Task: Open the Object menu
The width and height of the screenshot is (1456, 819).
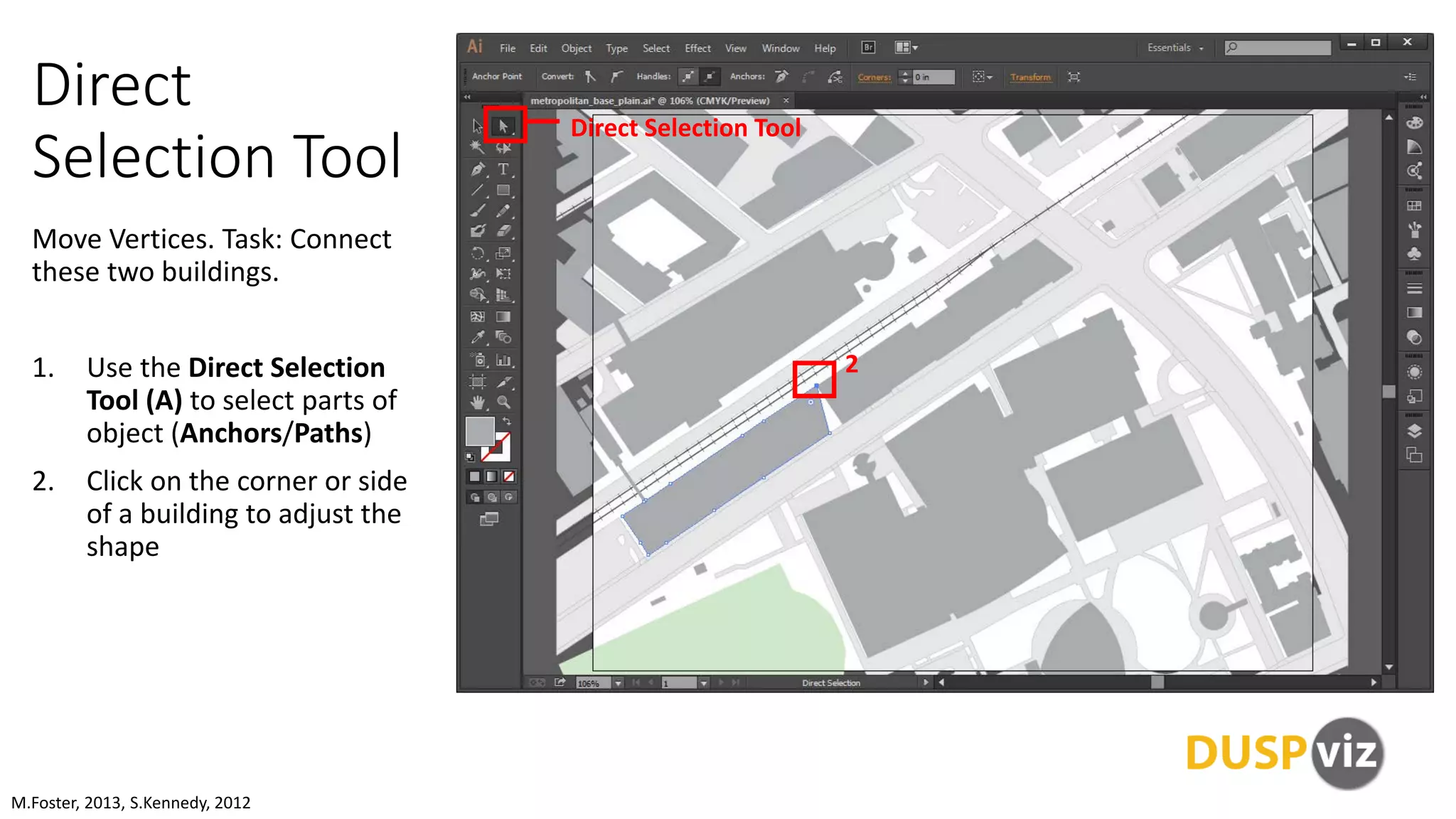Action: coord(576,48)
